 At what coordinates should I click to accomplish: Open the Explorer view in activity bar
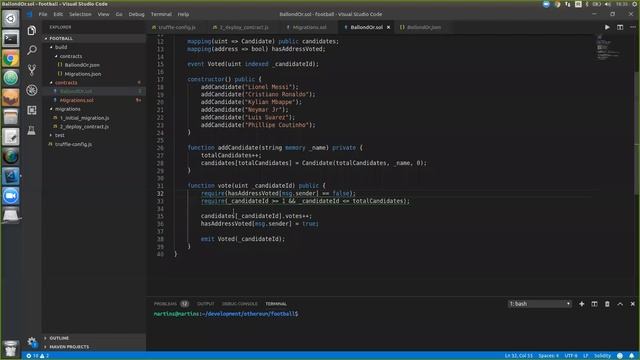coord(31,30)
